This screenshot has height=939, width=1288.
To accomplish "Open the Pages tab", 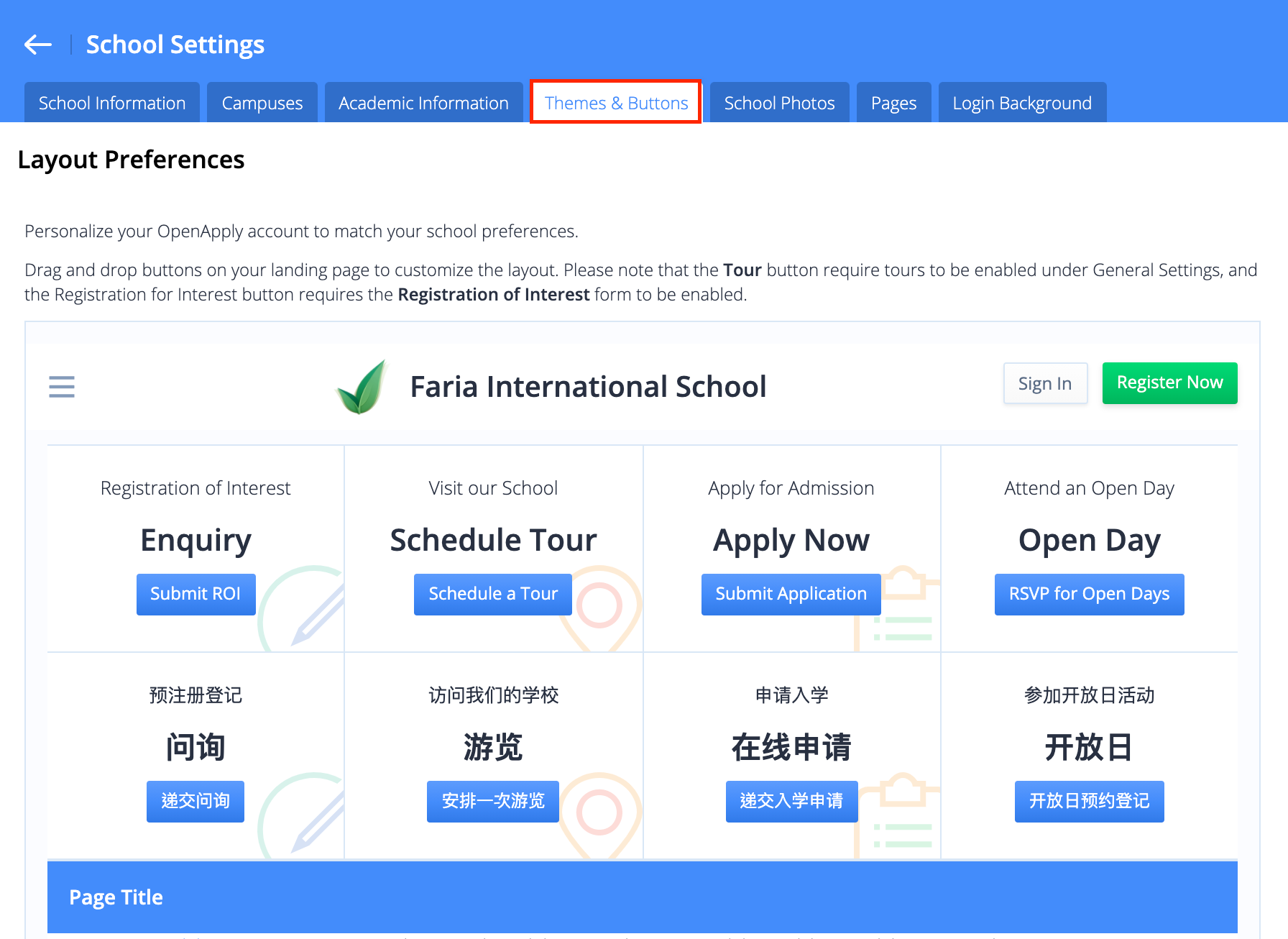I will click(894, 103).
